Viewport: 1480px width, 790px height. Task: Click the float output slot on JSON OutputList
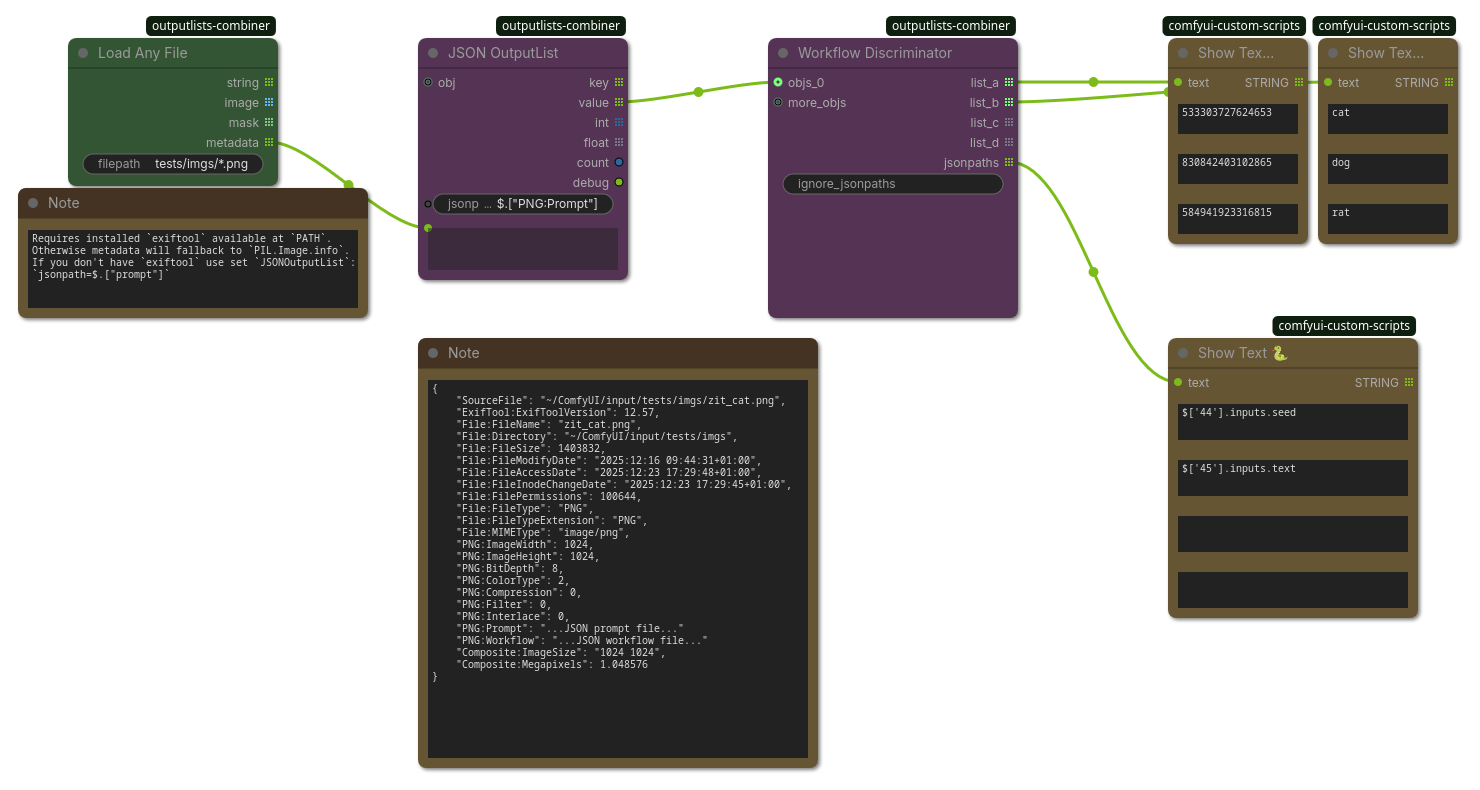619,143
